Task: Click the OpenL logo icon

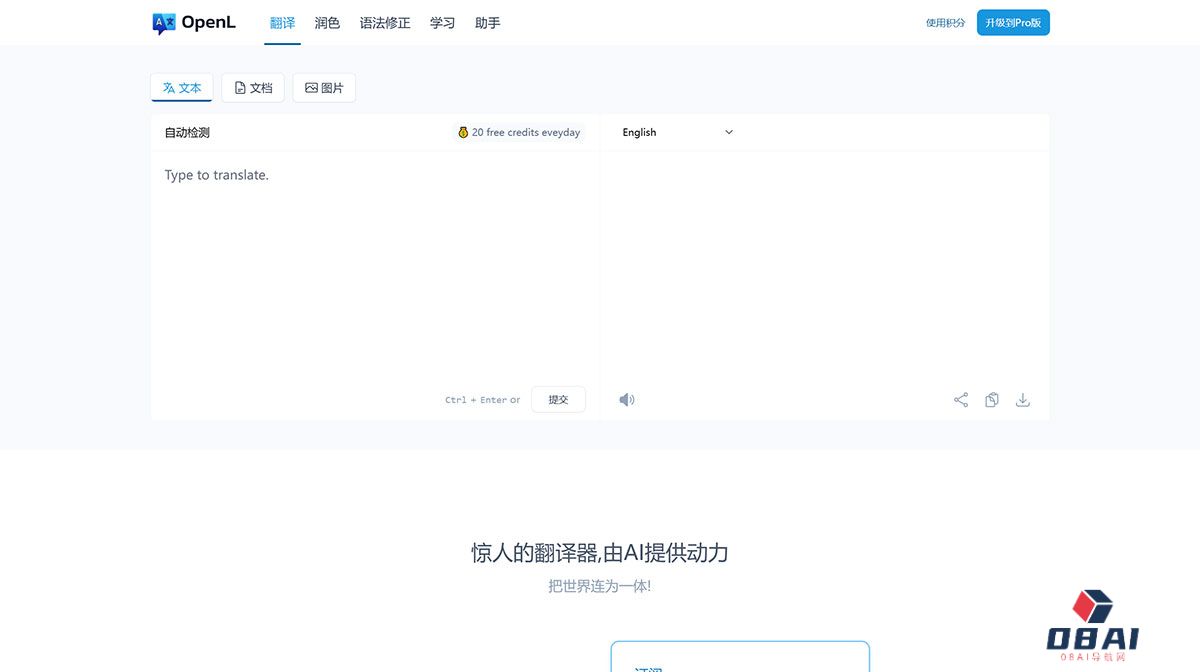Action: pyautogui.click(x=164, y=23)
